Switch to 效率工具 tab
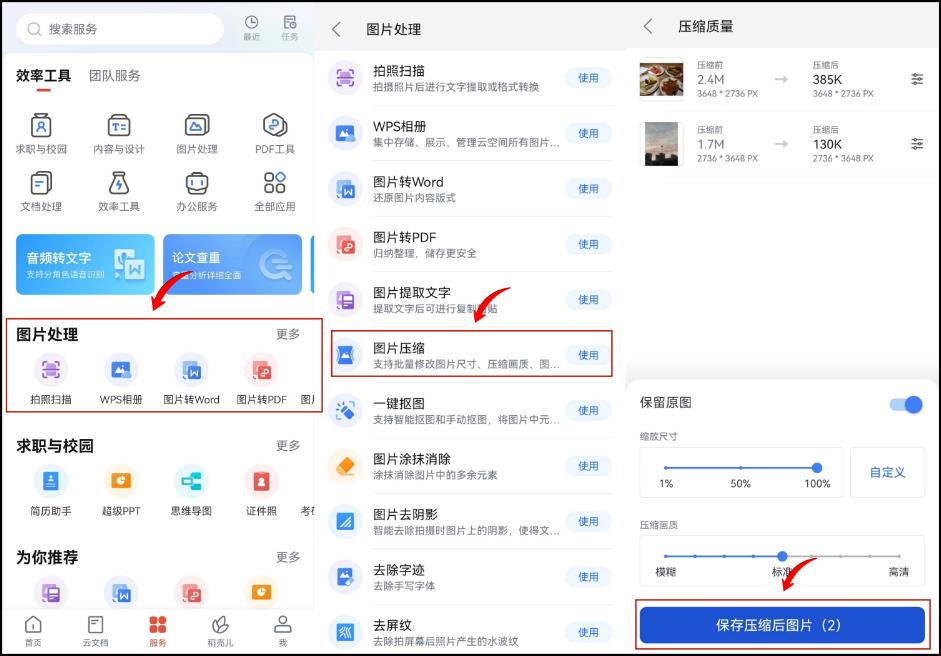The height and width of the screenshot is (656, 941). coord(43,76)
